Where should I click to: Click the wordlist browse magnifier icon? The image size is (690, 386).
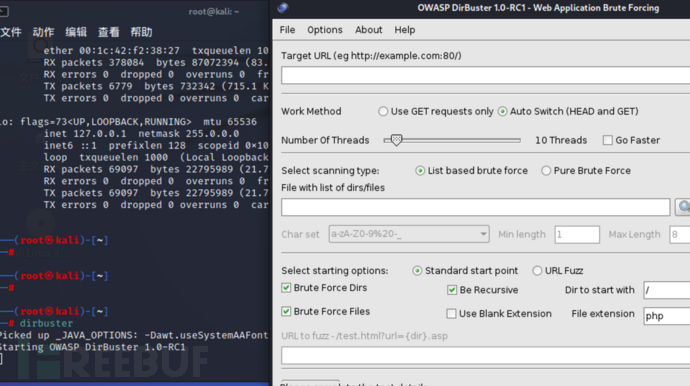point(683,207)
